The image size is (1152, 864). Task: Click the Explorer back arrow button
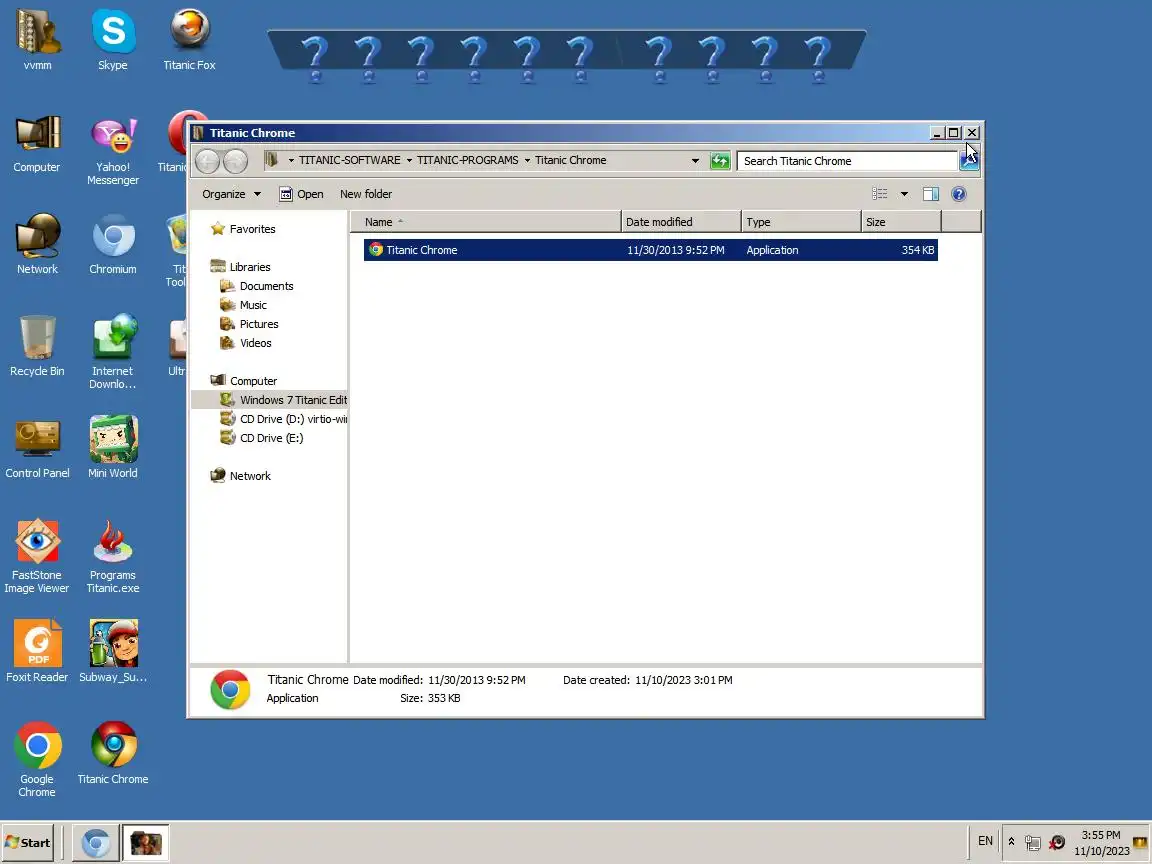208,161
